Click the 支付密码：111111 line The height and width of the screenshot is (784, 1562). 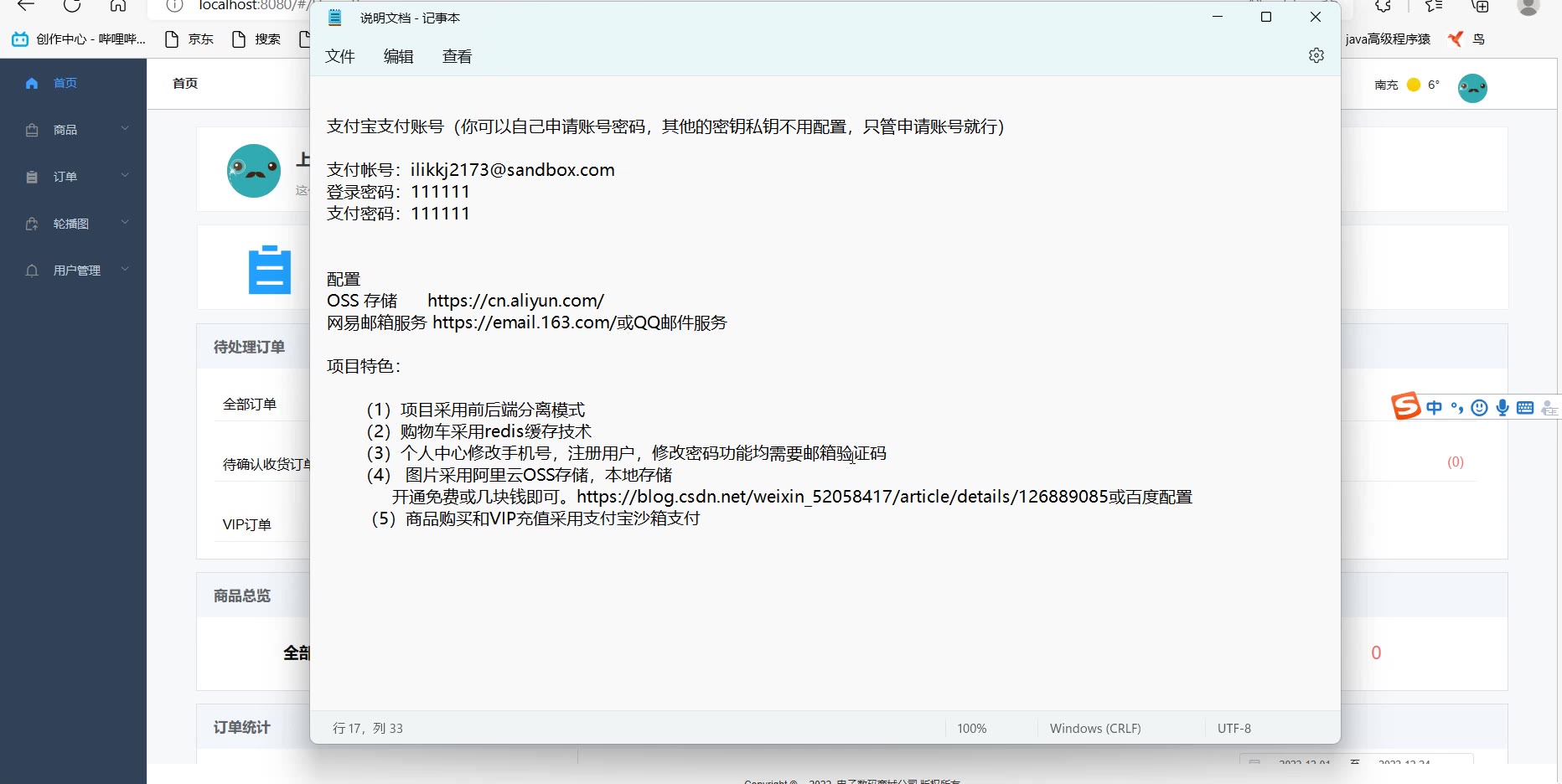coord(398,214)
